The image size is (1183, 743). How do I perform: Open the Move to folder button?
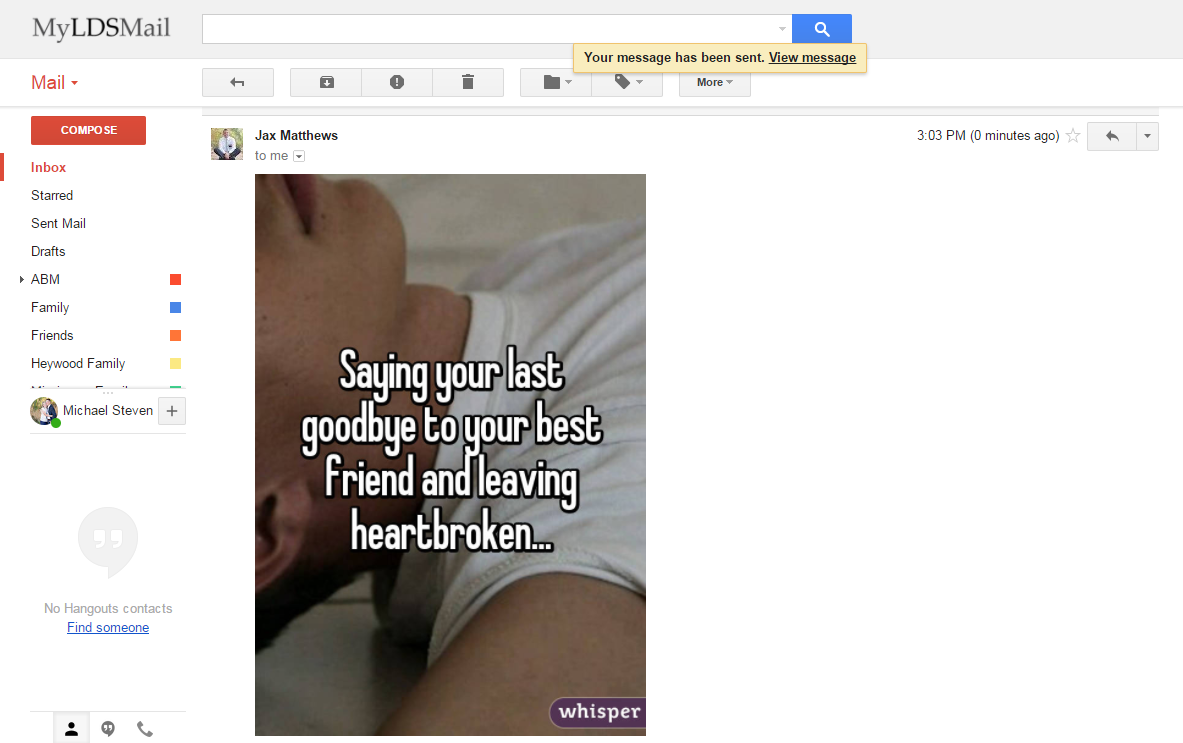coord(556,82)
